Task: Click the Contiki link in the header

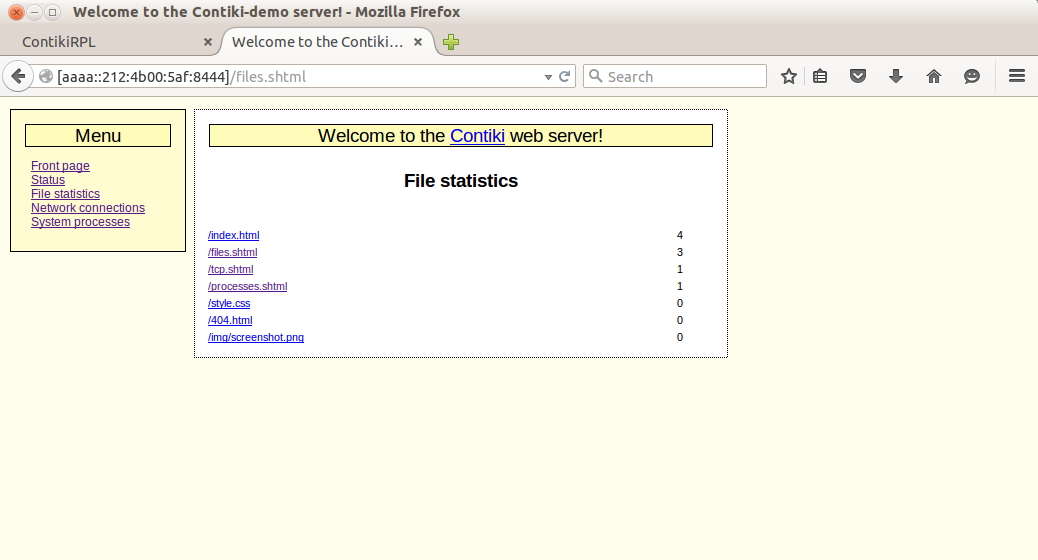Action: [x=477, y=136]
